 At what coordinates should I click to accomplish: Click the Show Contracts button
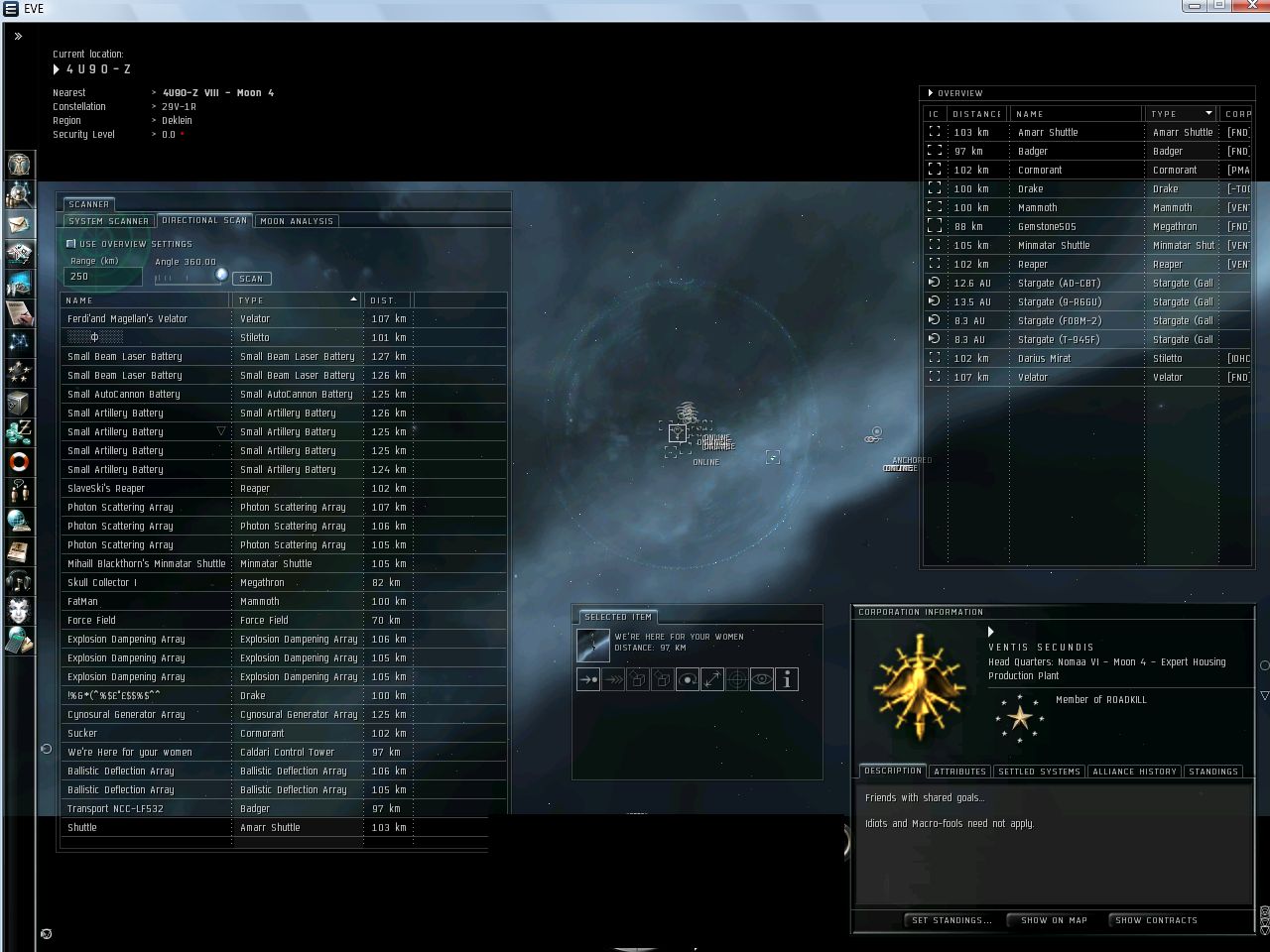click(x=1156, y=920)
